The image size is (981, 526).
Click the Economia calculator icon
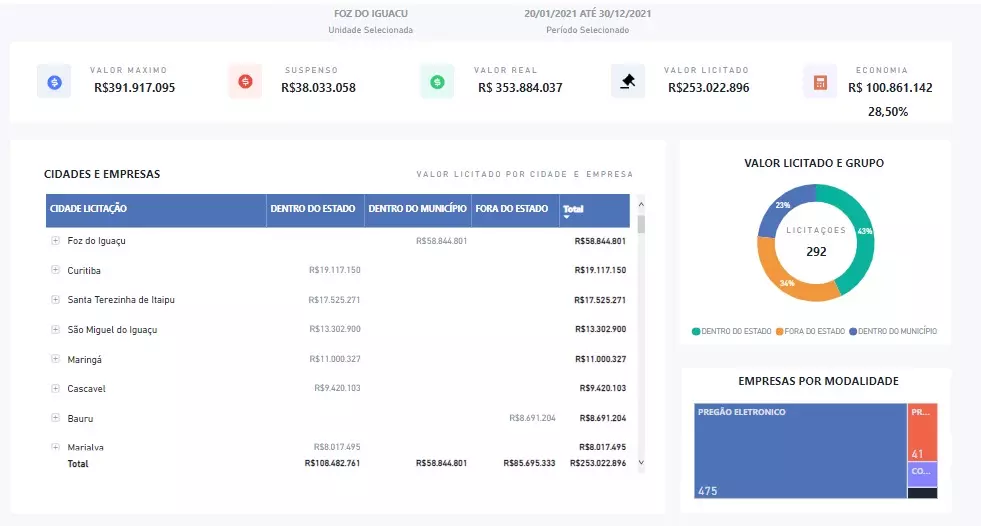pyautogui.click(x=820, y=81)
